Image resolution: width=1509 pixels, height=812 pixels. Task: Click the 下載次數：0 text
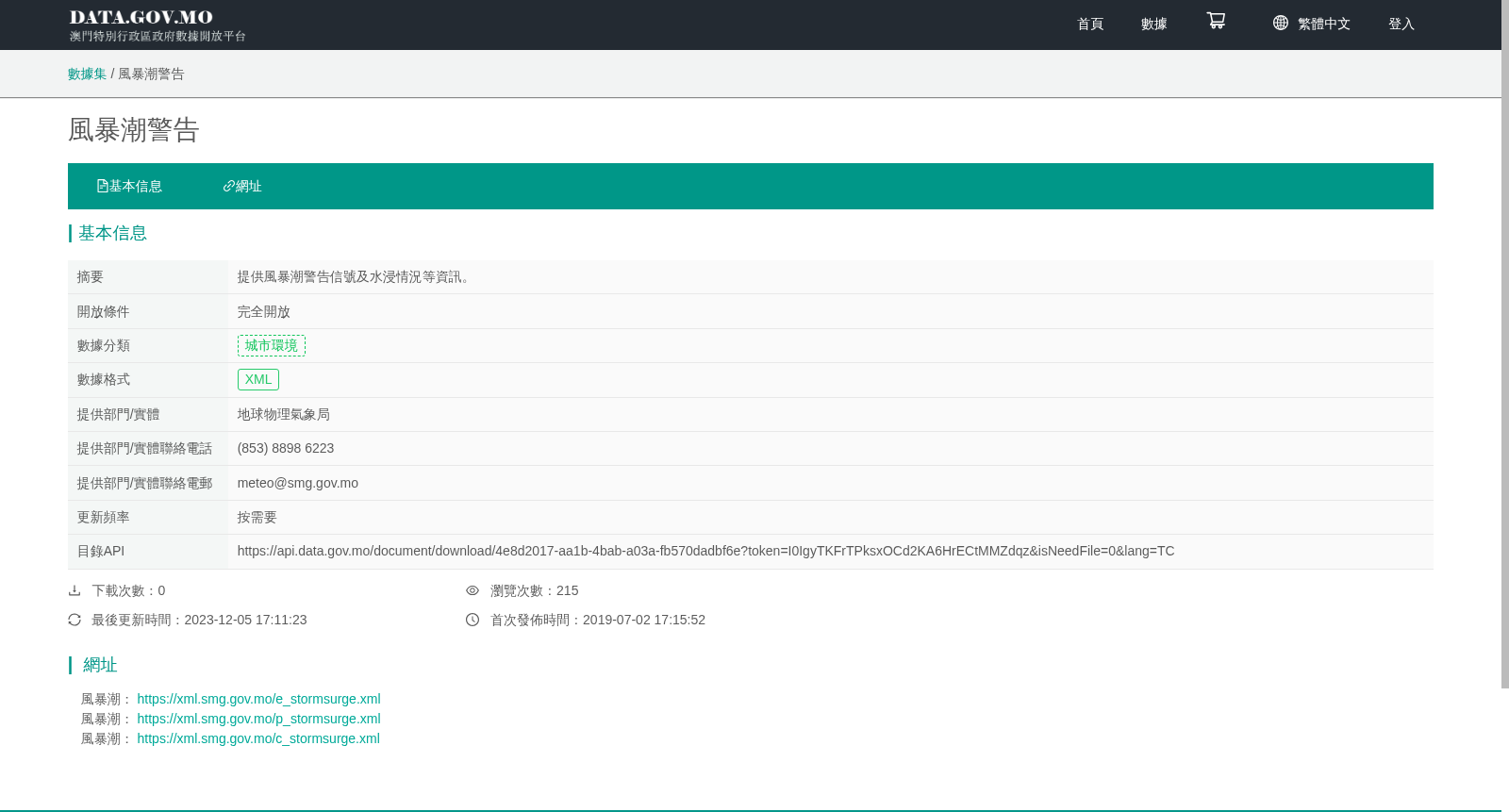click(x=128, y=590)
